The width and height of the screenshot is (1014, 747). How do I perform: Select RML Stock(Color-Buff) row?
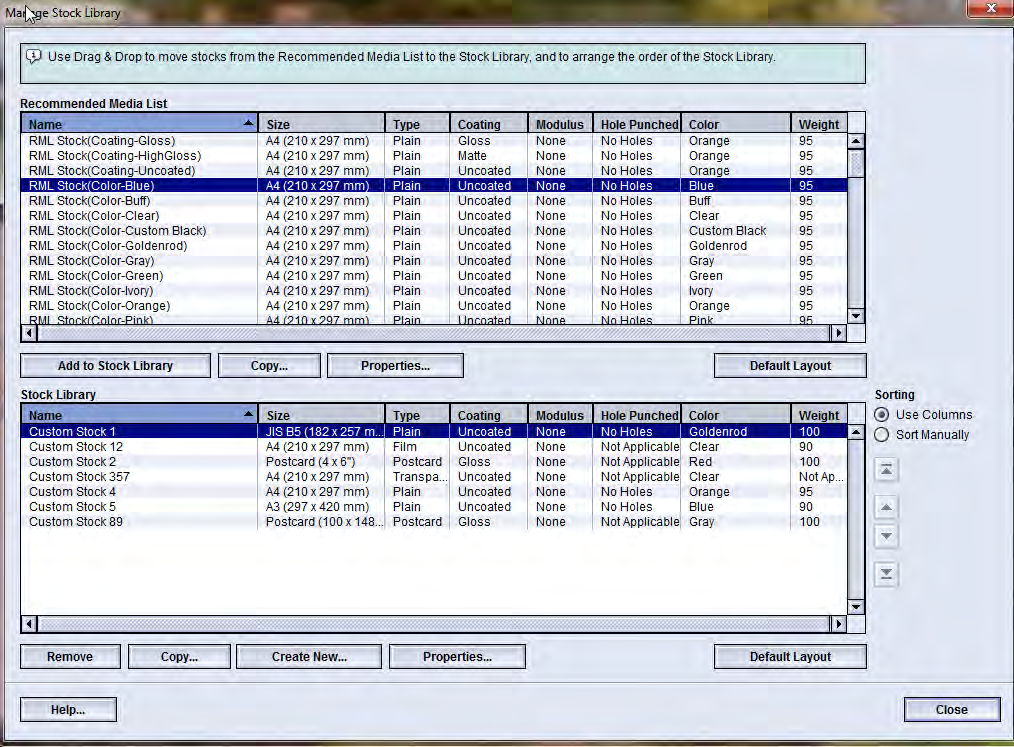coord(434,200)
